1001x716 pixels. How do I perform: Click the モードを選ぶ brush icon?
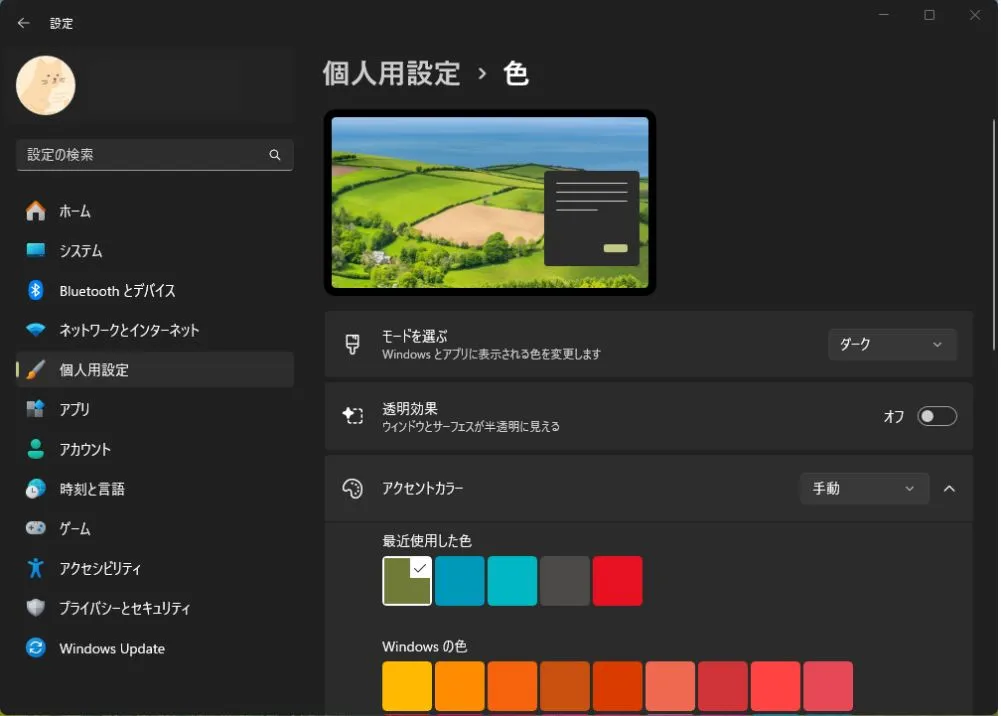(352, 344)
